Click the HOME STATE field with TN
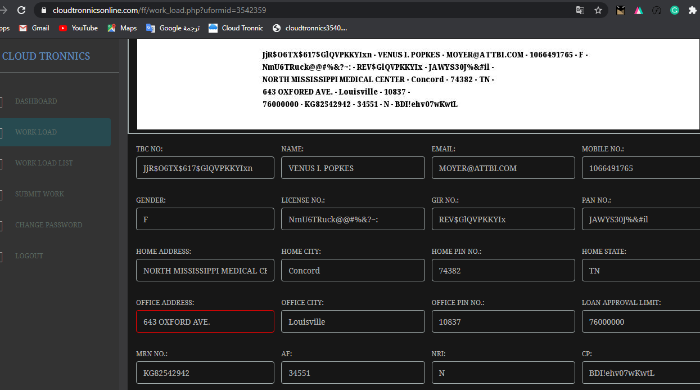This screenshot has height=390, width=700. [x=641, y=270]
